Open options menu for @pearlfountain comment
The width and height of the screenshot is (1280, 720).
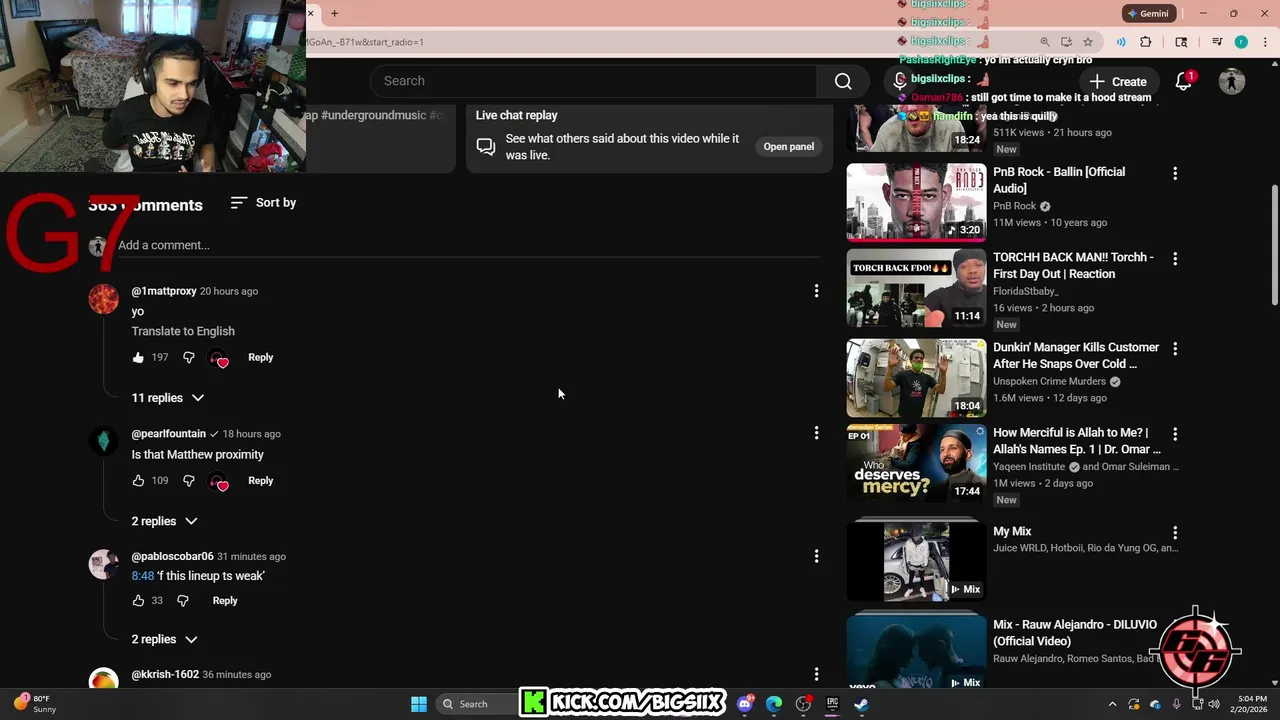pyautogui.click(x=816, y=433)
